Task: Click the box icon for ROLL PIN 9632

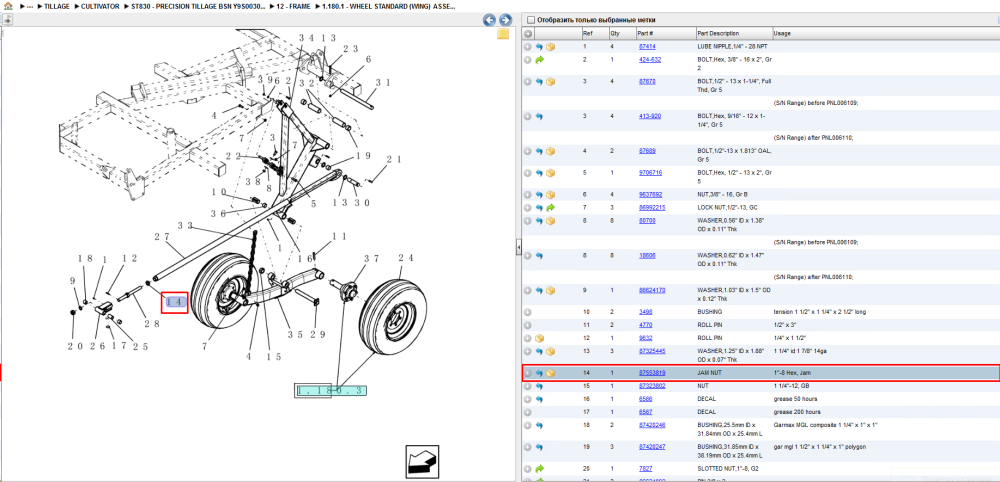Action: [539, 338]
